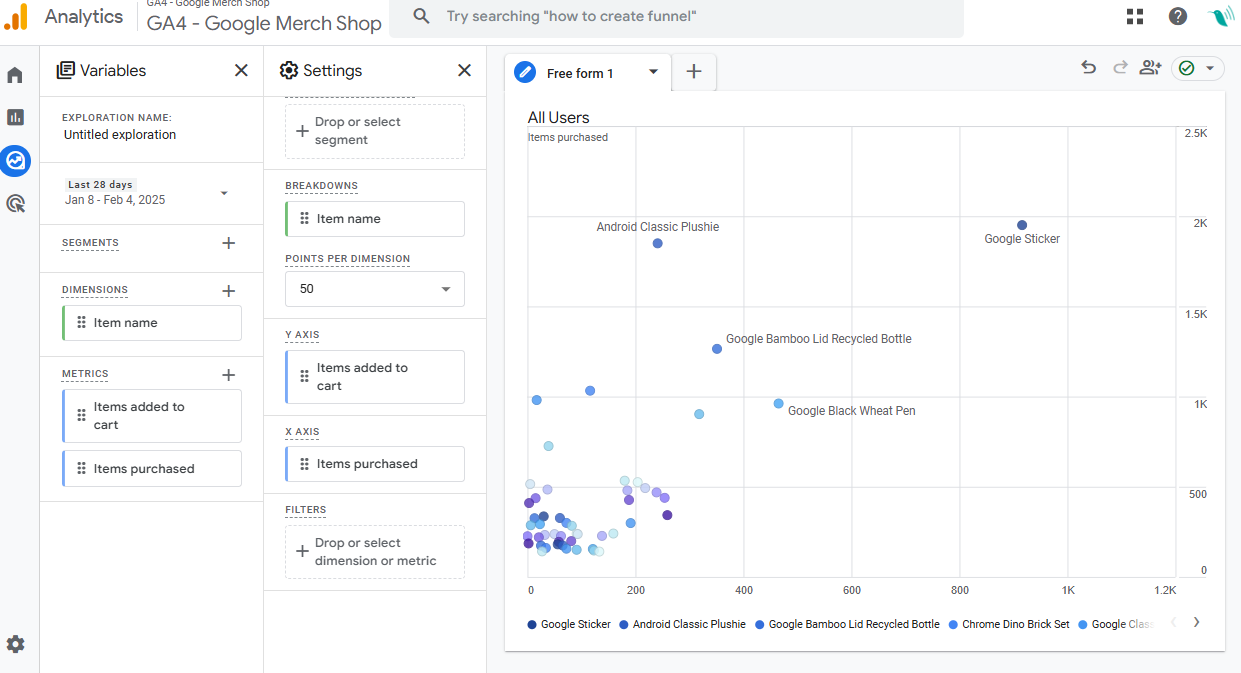This screenshot has width=1241, height=673.
Task: Edit the Untitled exploration name field
Action: pyautogui.click(x=120, y=135)
